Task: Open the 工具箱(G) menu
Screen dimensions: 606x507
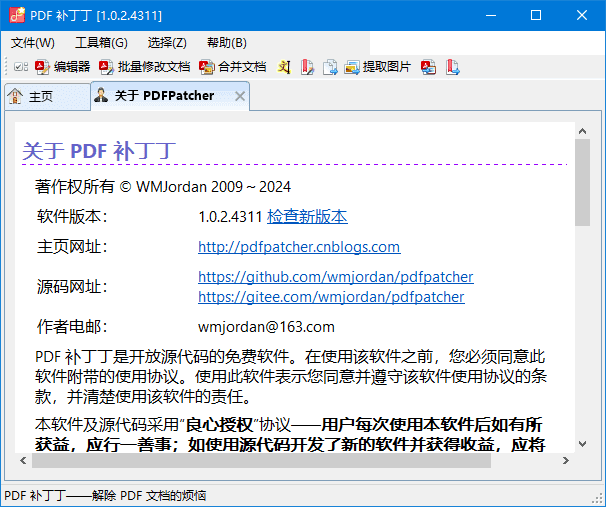Action: click(x=101, y=43)
